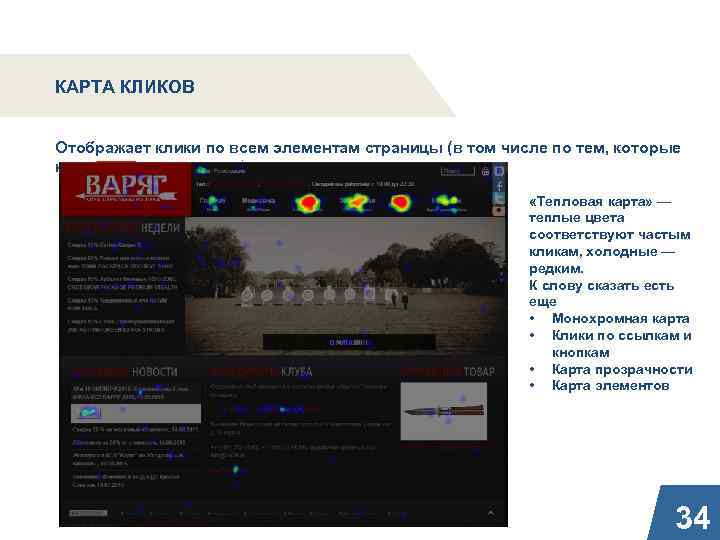Click the slide number 34
Screen dimensions: 720x540
click(x=692, y=518)
